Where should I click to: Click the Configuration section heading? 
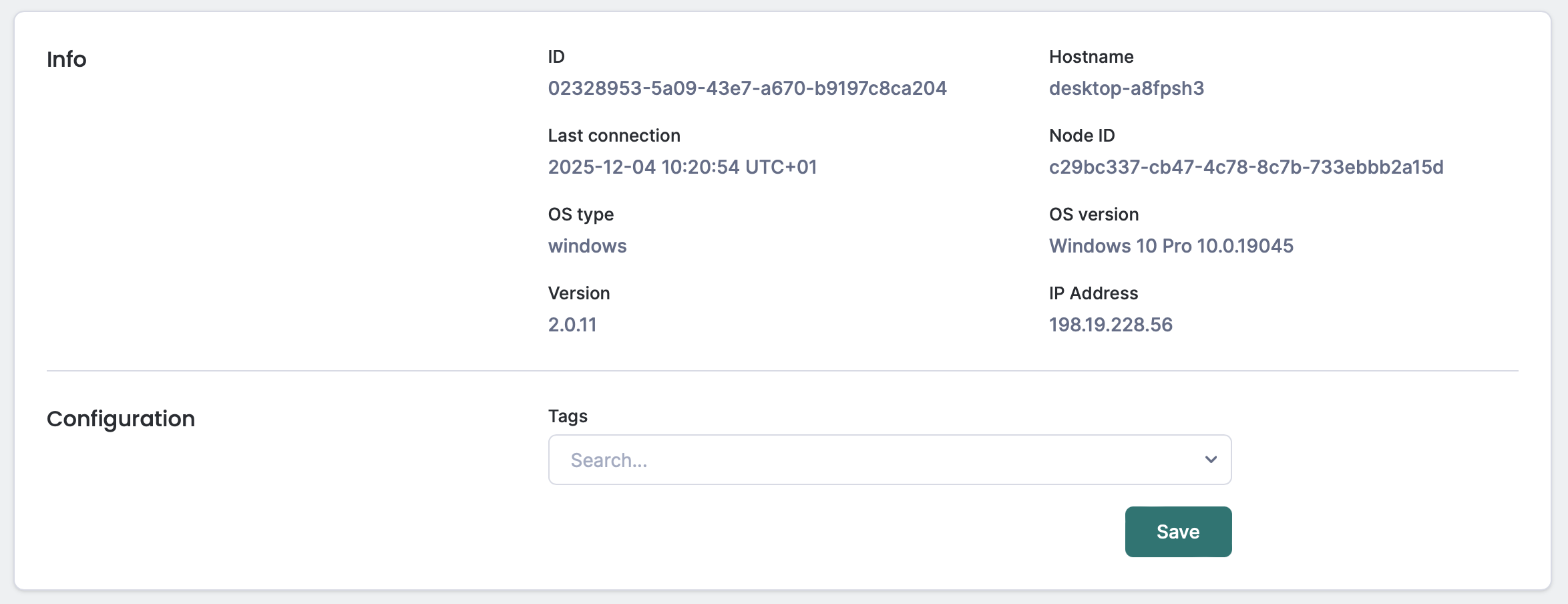pyautogui.click(x=120, y=418)
